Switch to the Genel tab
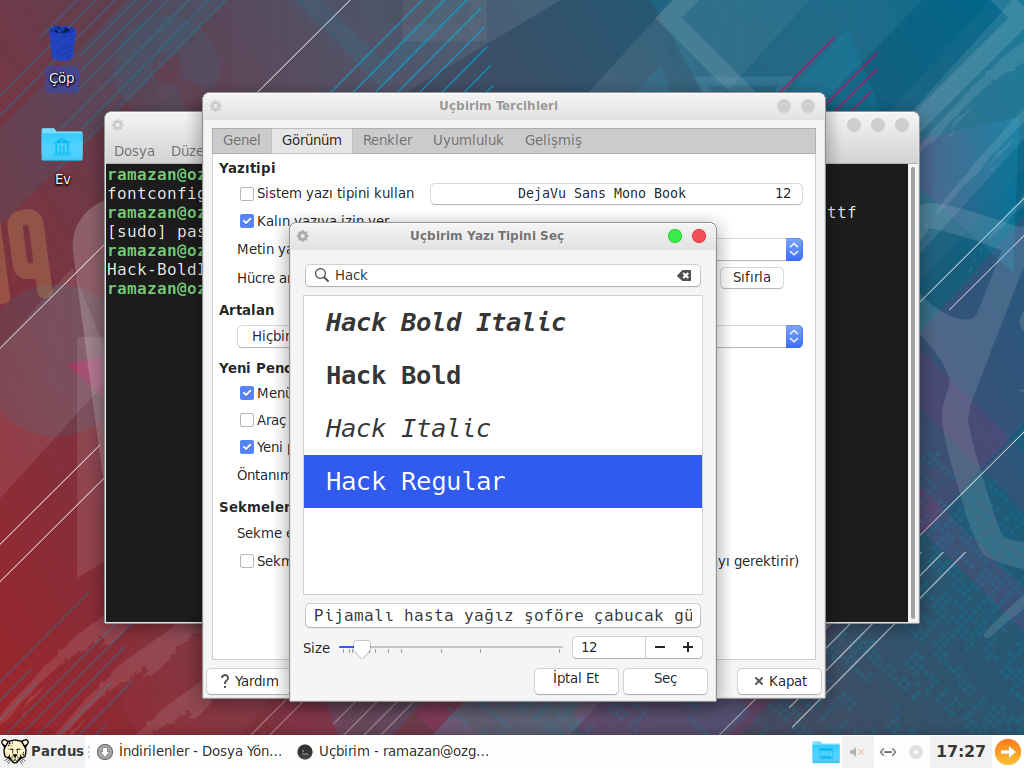 point(242,140)
